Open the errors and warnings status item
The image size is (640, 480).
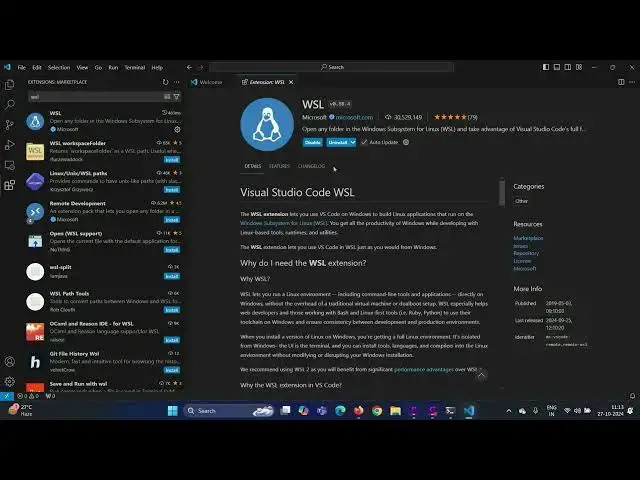click(x=28, y=396)
